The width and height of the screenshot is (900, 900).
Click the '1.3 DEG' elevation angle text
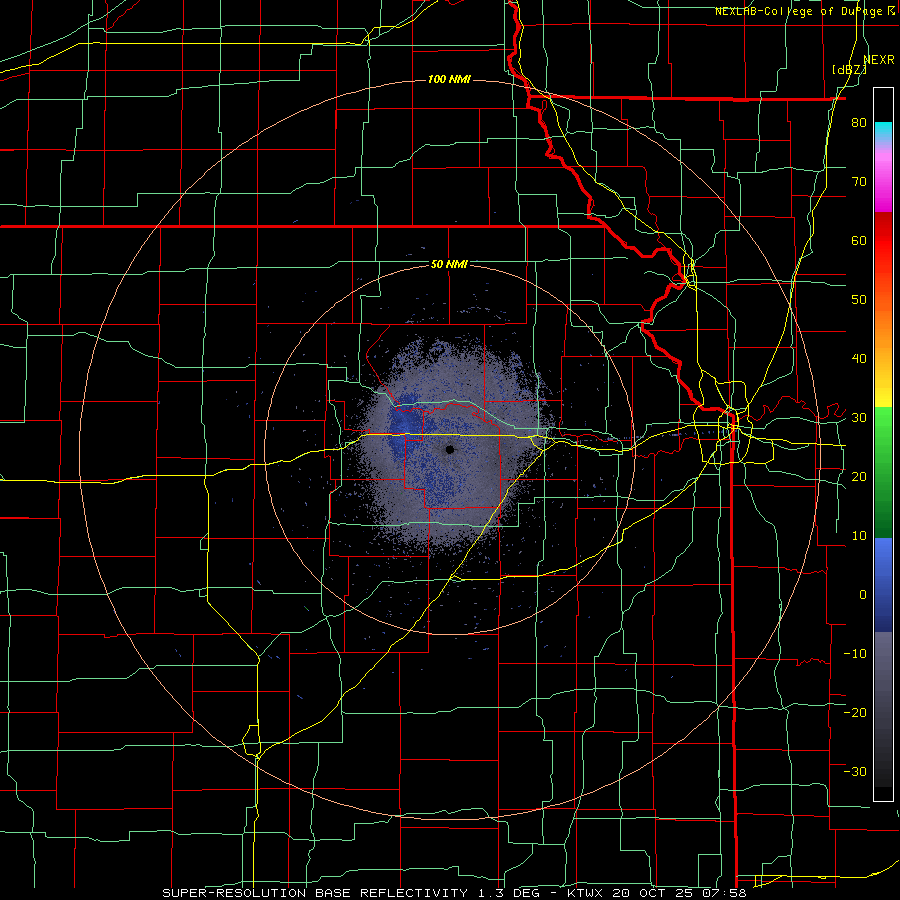510,893
